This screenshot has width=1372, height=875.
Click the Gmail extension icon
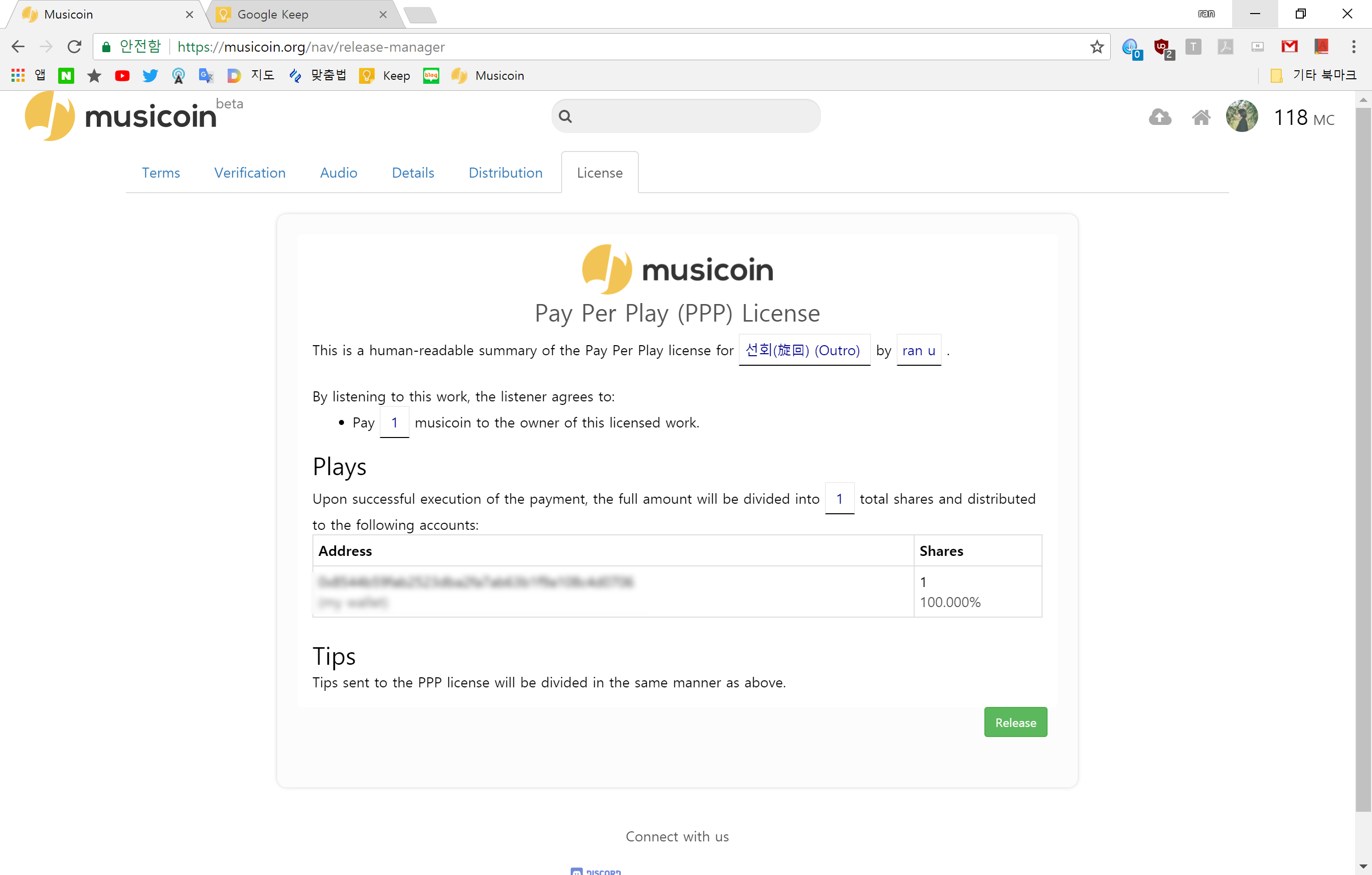click(x=1290, y=47)
